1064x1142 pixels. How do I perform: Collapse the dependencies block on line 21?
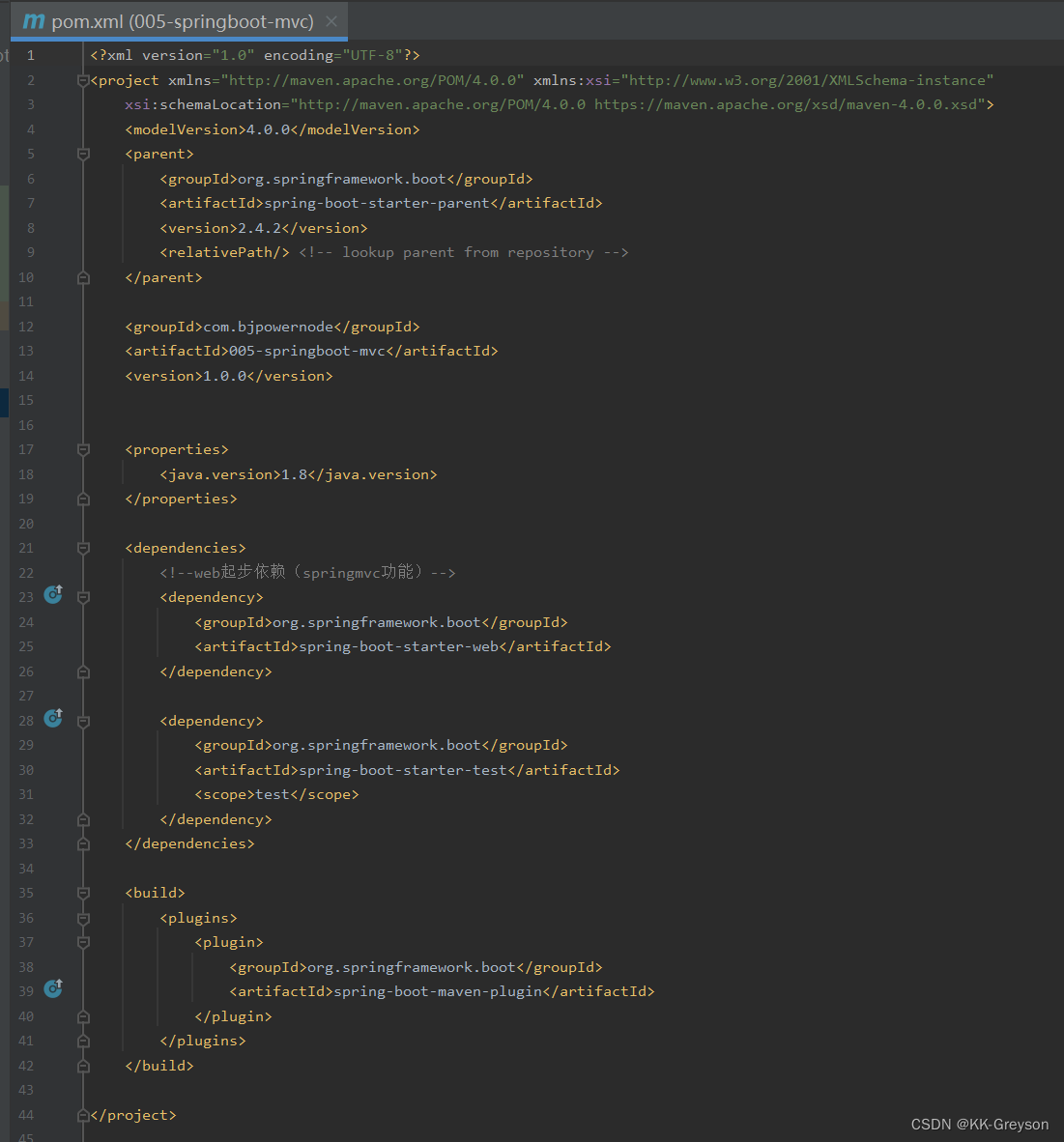pos(83,548)
